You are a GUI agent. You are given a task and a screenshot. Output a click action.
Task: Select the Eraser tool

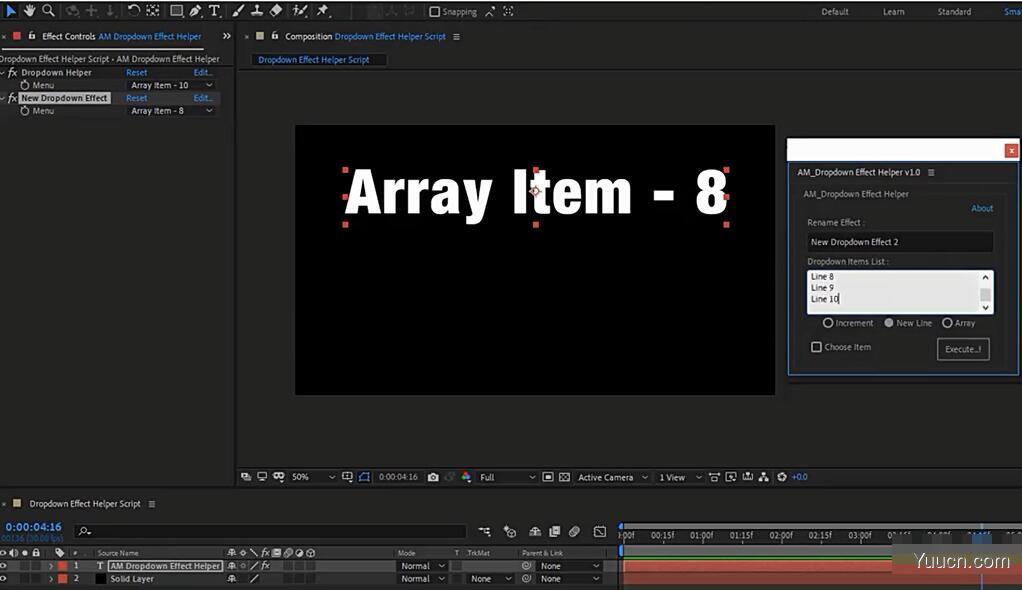click(276, 10)
